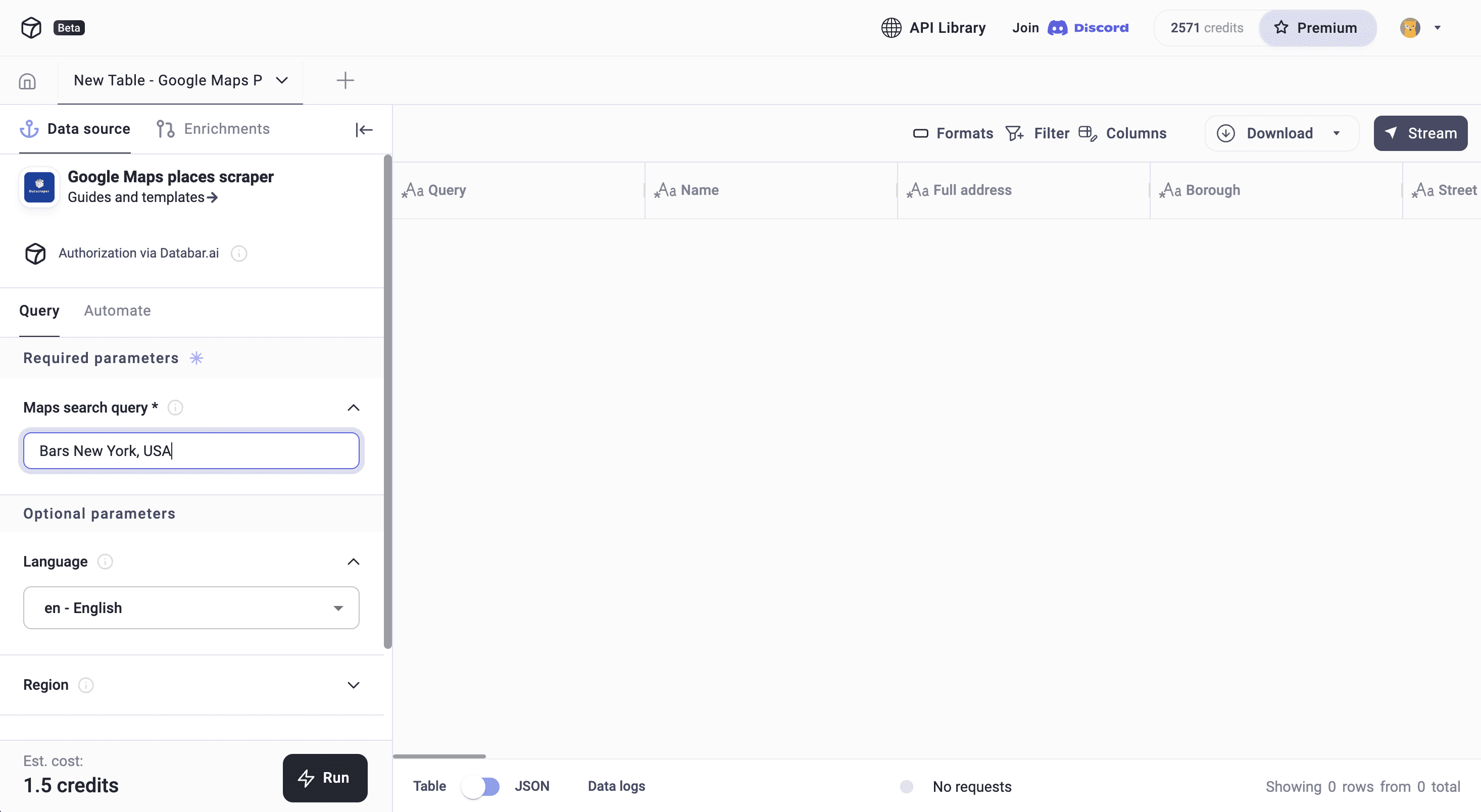Click the Outscraper scraper logo

coord(38,187)
